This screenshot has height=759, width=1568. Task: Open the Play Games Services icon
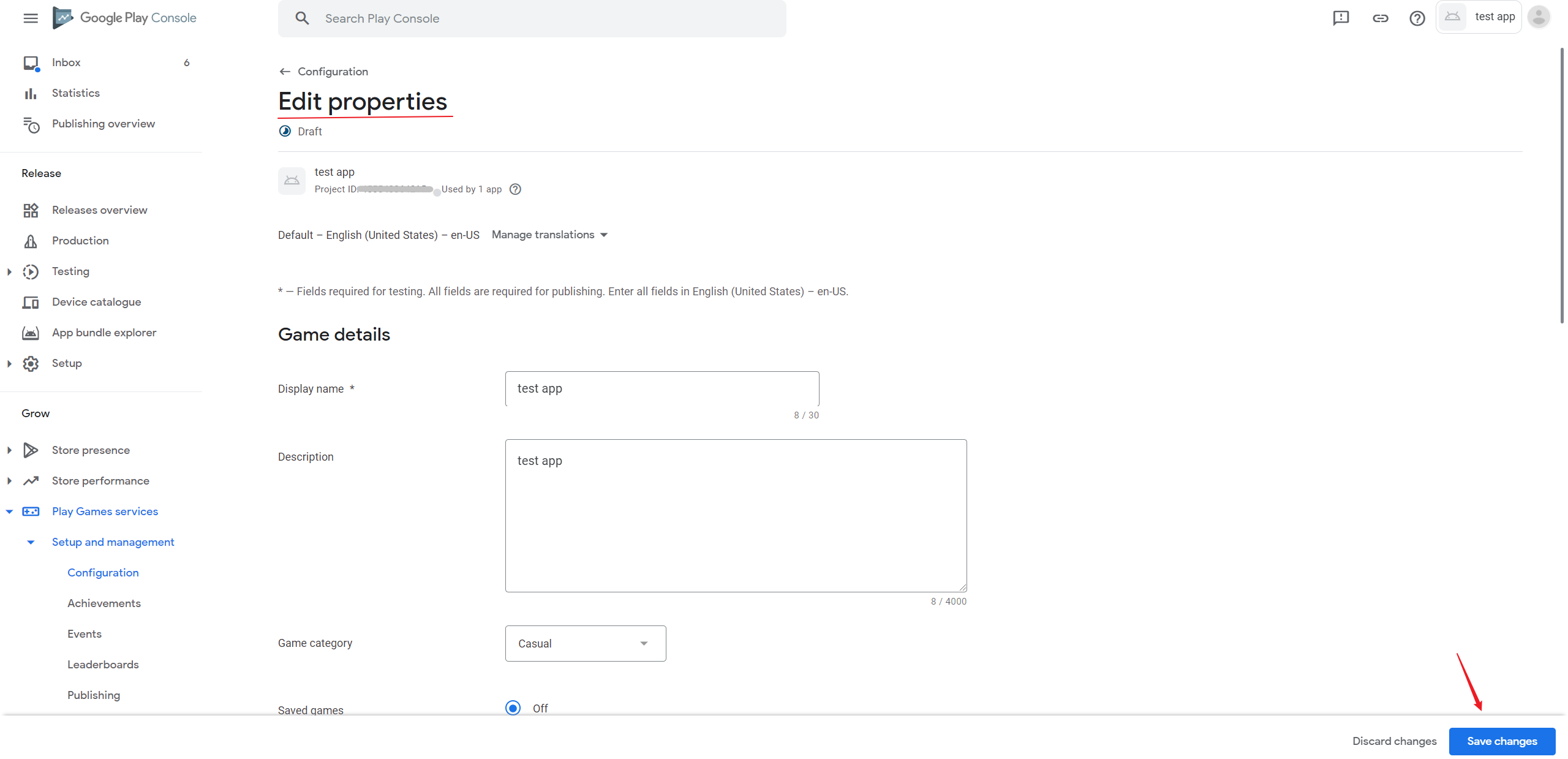(x=31, y=511)
